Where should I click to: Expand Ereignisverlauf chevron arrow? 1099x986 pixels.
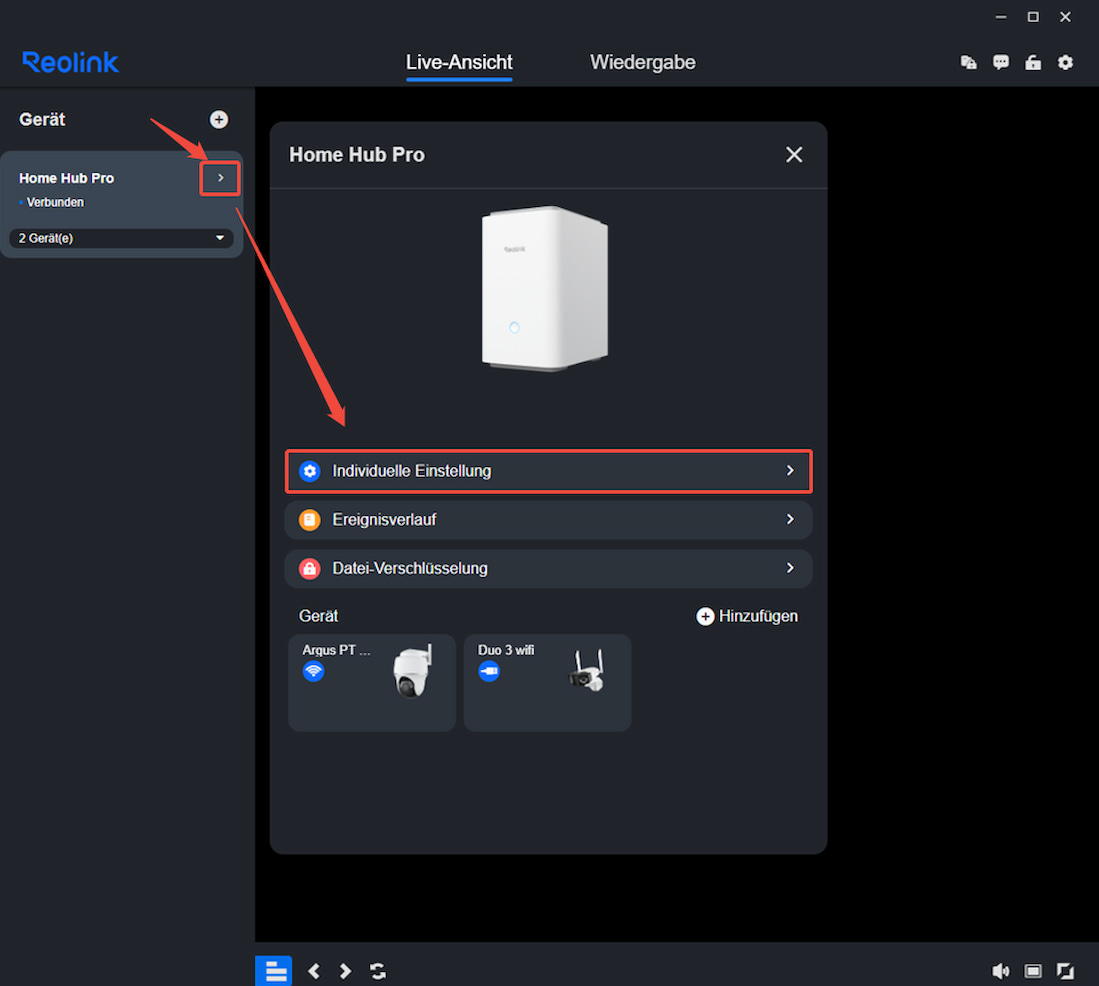790,519
